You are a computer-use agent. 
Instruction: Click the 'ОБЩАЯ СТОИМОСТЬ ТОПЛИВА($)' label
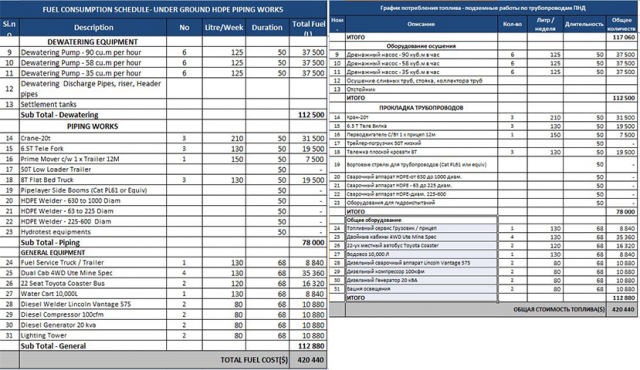click(x=559, y=310)
